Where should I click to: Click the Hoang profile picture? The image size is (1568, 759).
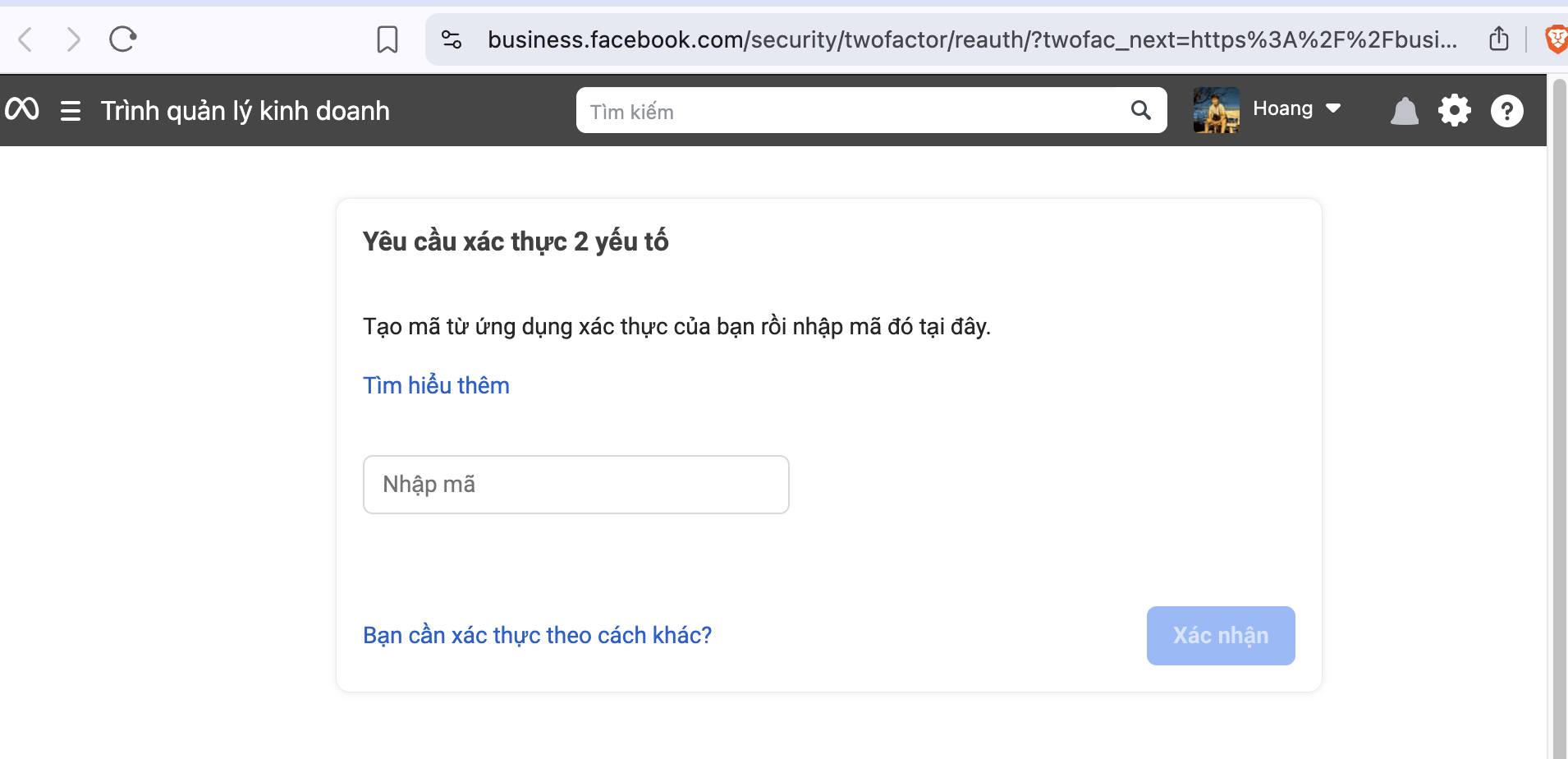click(1217, 110)
